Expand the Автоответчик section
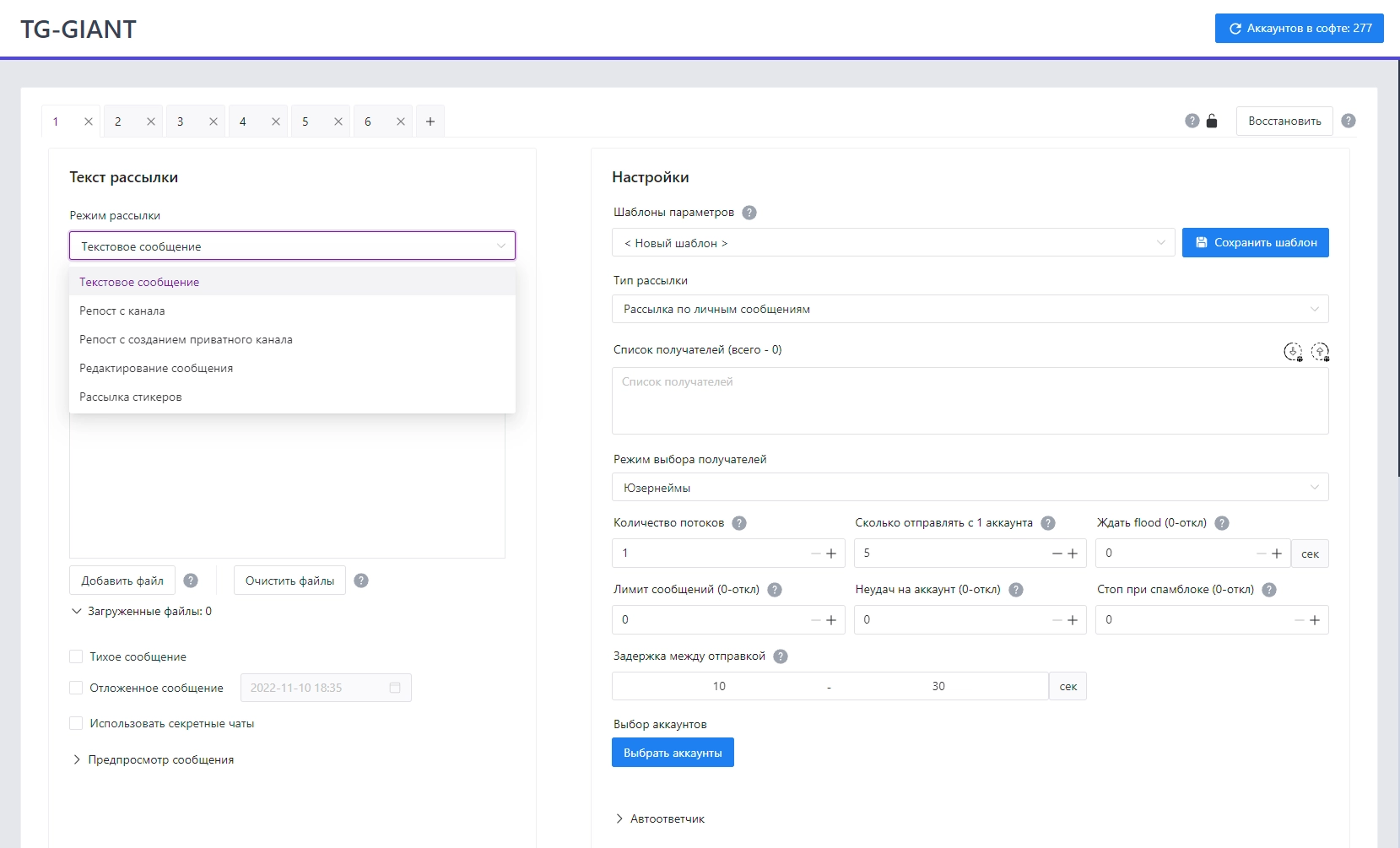The image size is (1400, 848). click(667, 818)
